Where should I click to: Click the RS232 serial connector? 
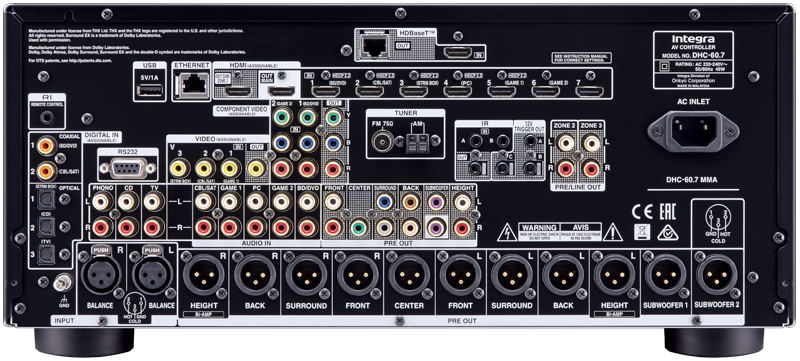[x=128, y=167]
